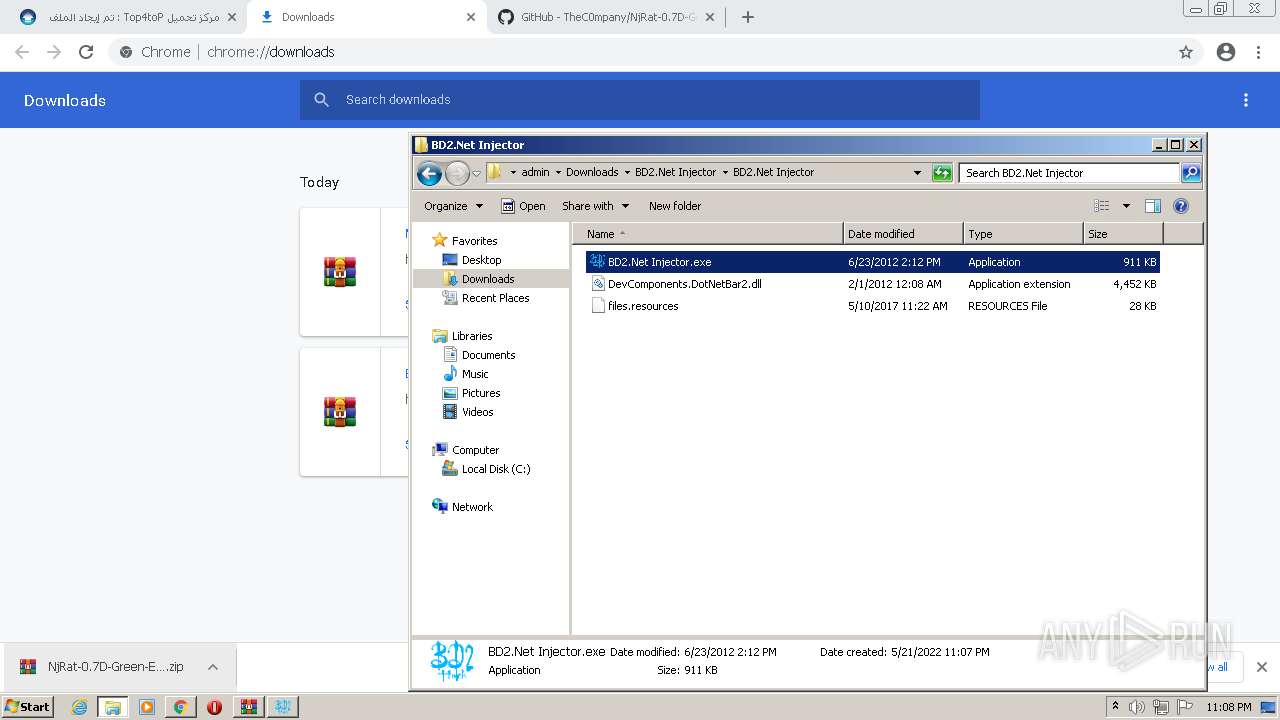Click BD2 Injector taskbar icon
Image resolution: width=1280 pixels, height=720 pixels.
pyautogui.click(x=283, y=707)
